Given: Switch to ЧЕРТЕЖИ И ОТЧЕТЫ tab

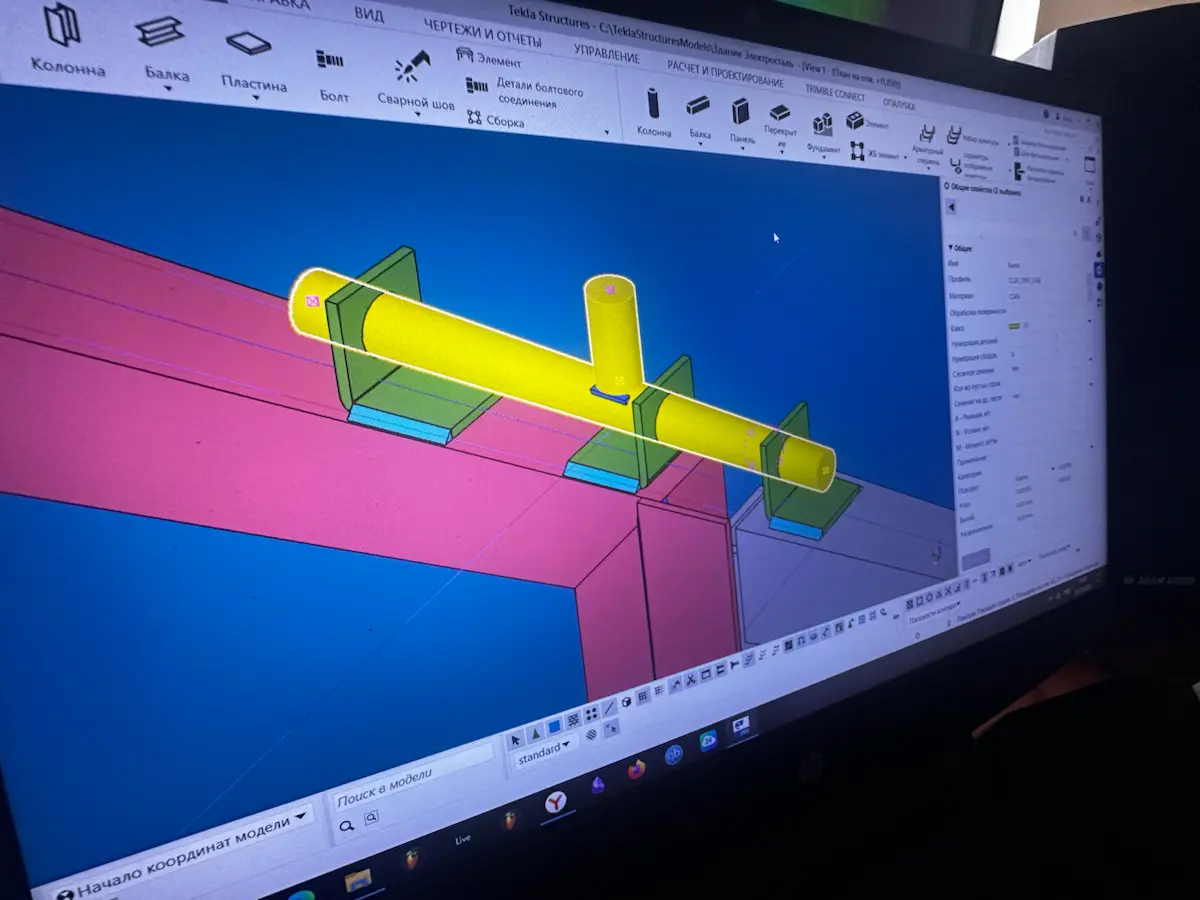Looking at the screenshot, I should tap(482, 33).
